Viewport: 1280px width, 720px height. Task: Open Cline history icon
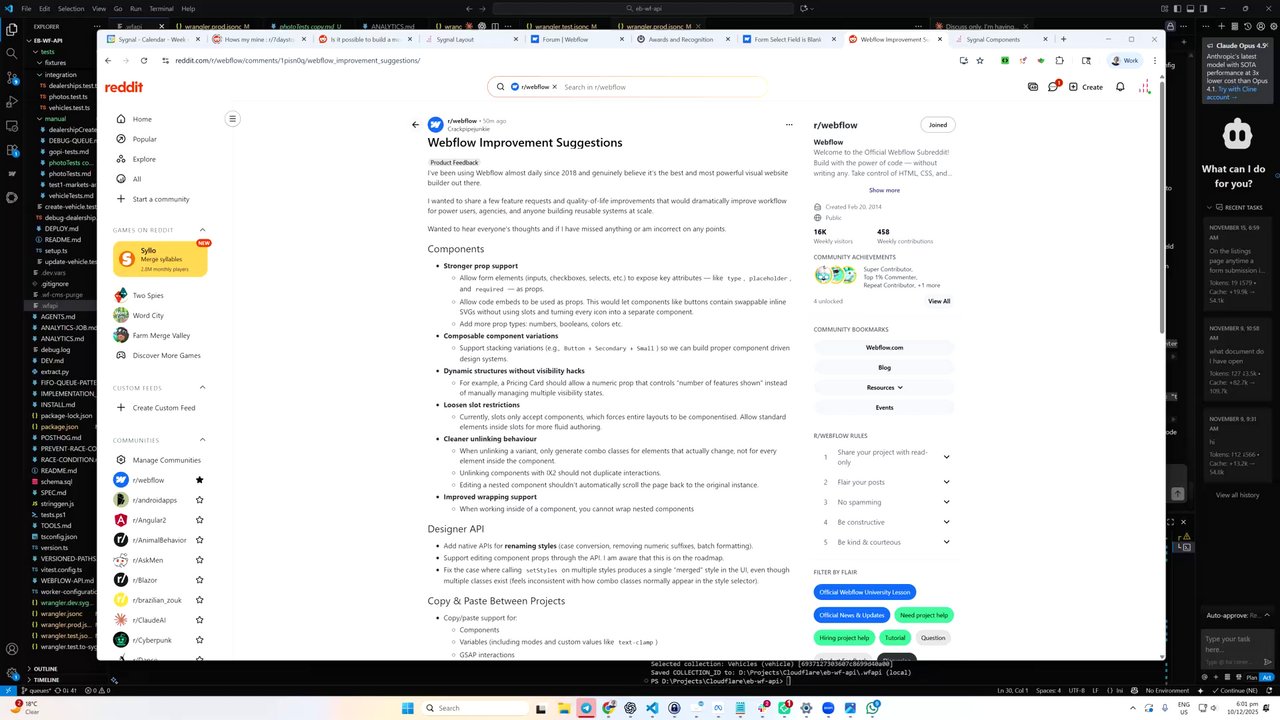pyautogui.click(x=1247, y=26)
